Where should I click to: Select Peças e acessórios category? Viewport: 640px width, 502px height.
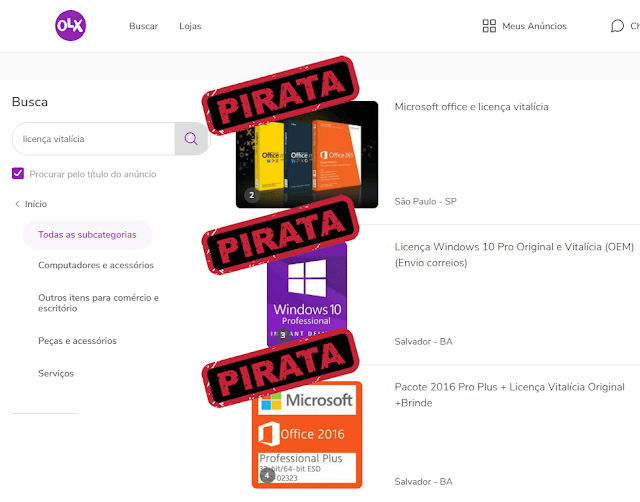tap(77, 341)
